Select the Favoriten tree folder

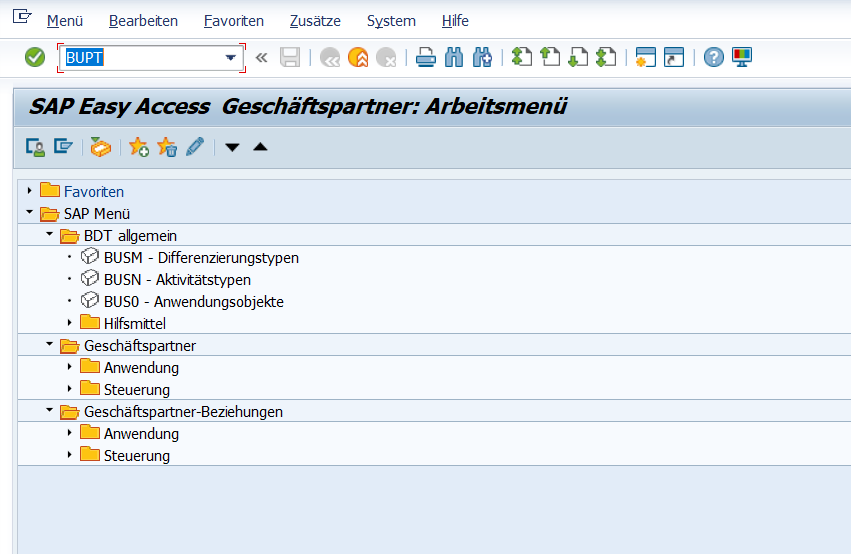pyautogui.click(x=94, y=192)
